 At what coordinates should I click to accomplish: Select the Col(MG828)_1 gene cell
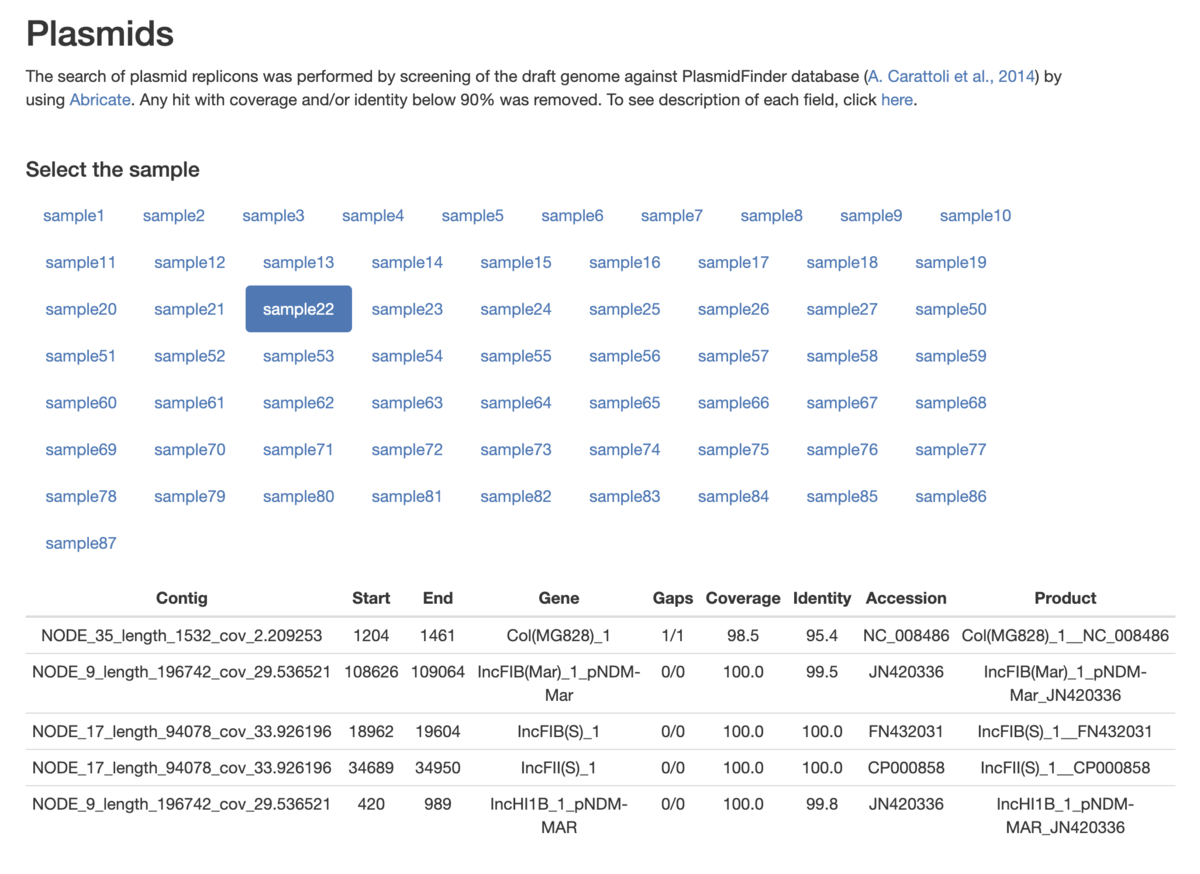559,635
